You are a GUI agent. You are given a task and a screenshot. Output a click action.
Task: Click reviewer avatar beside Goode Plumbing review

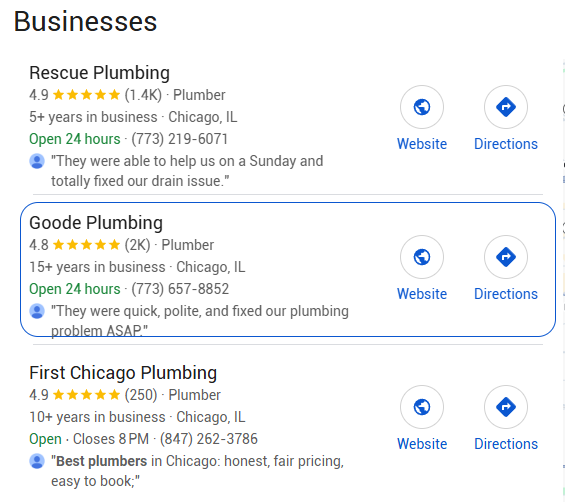(37, 311)
